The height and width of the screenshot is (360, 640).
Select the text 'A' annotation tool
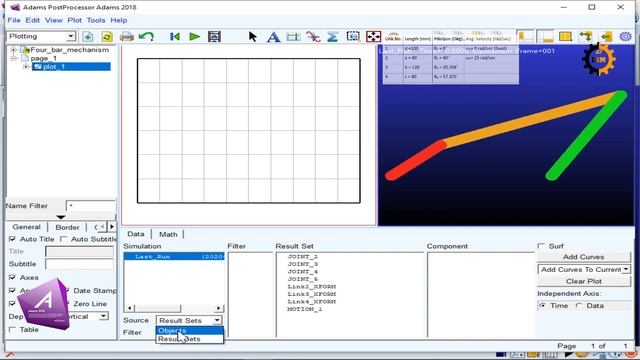pos(273,37)
